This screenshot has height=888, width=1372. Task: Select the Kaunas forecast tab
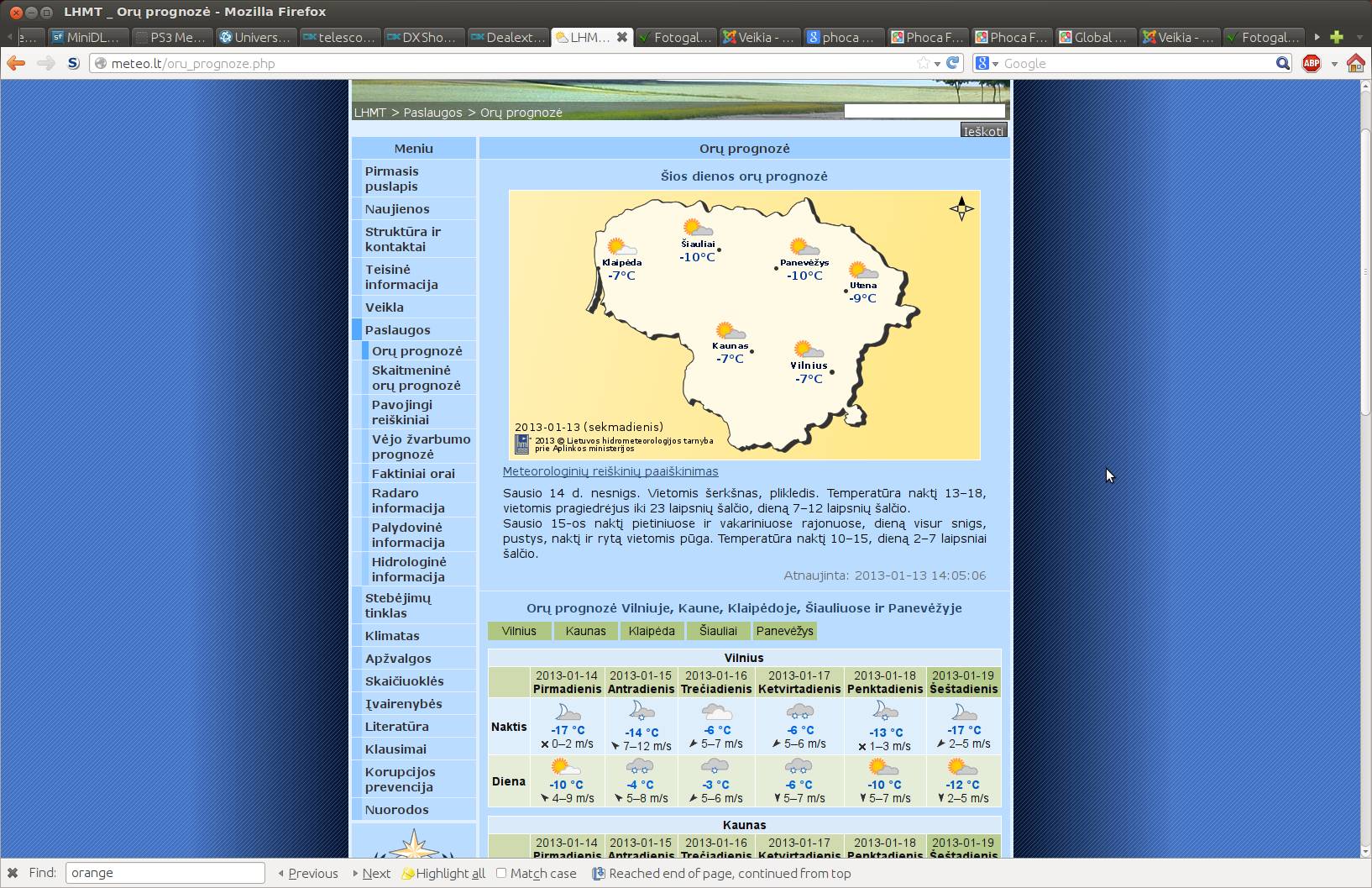pos(585,631)
